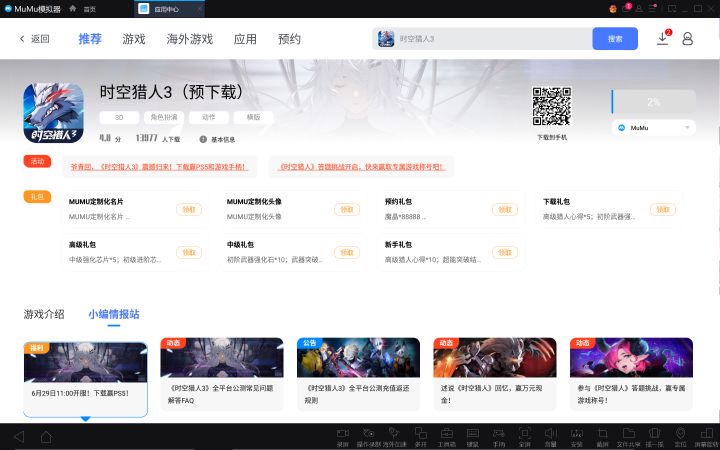
Task: Click the 录屏 screen record icon
Action: click(x=343, y=433)
